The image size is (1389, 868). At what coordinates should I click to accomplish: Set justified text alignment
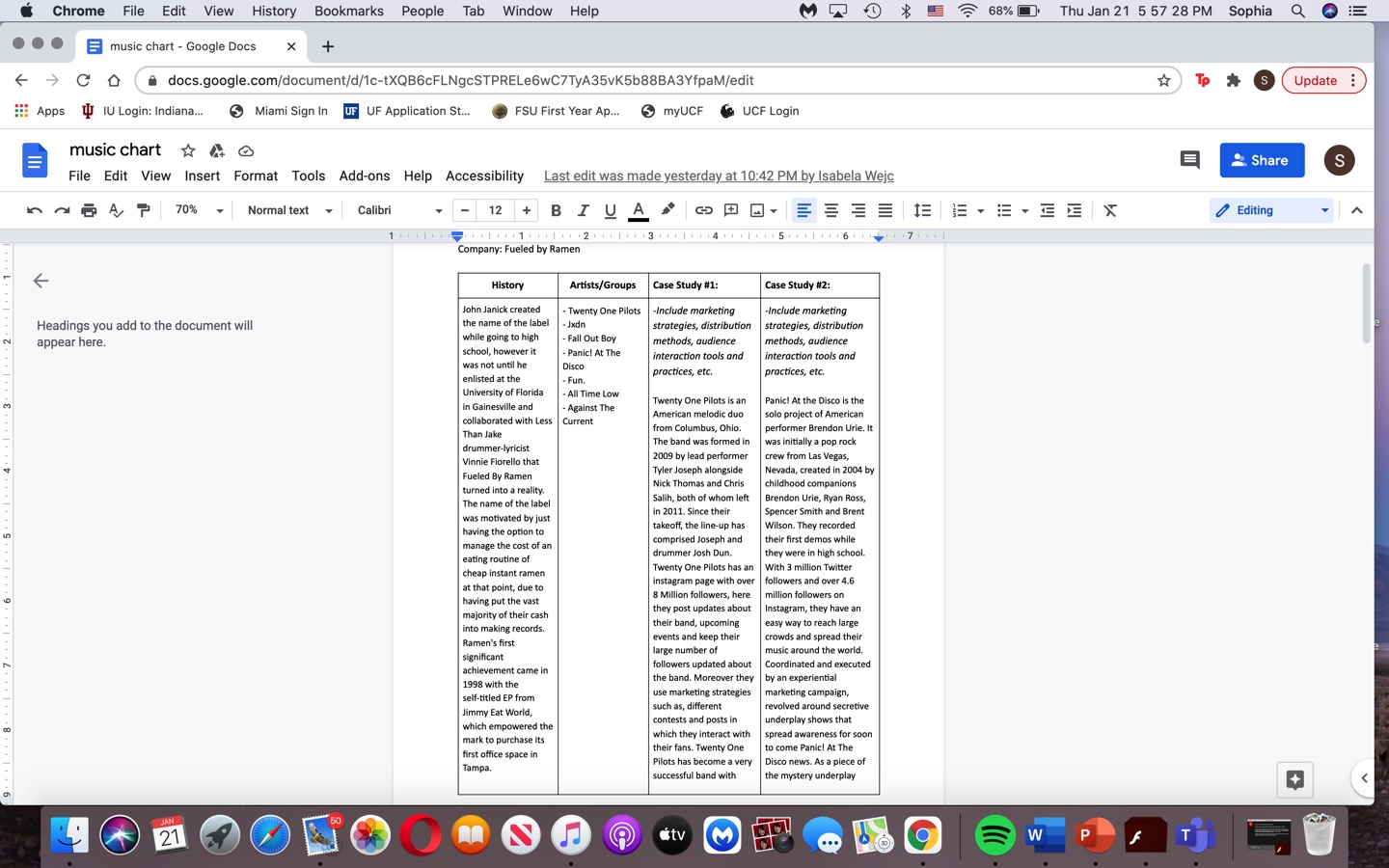(885, 210)
